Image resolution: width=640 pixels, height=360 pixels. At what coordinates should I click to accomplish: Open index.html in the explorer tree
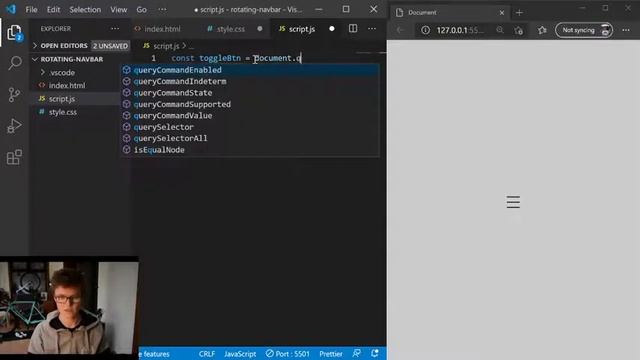coord(67,86)
